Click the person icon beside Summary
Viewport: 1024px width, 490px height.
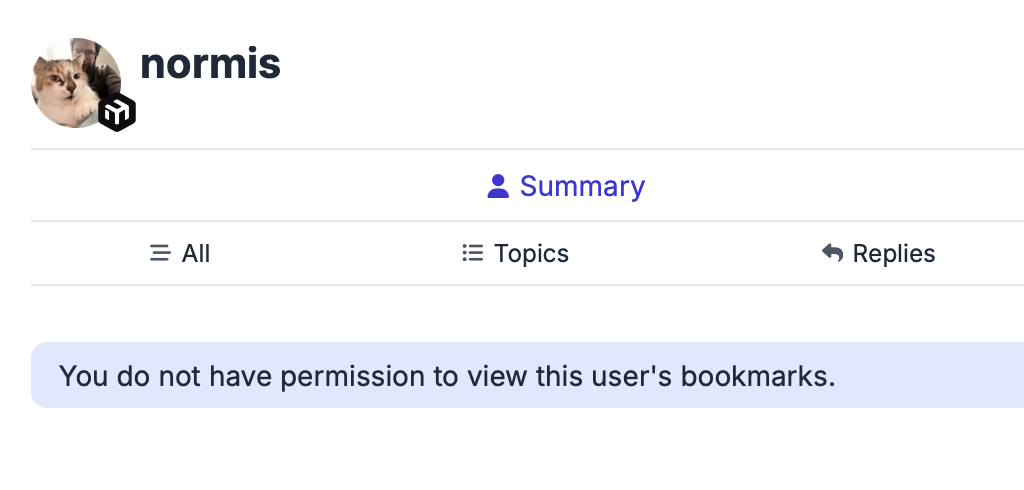tap(498, 186)
